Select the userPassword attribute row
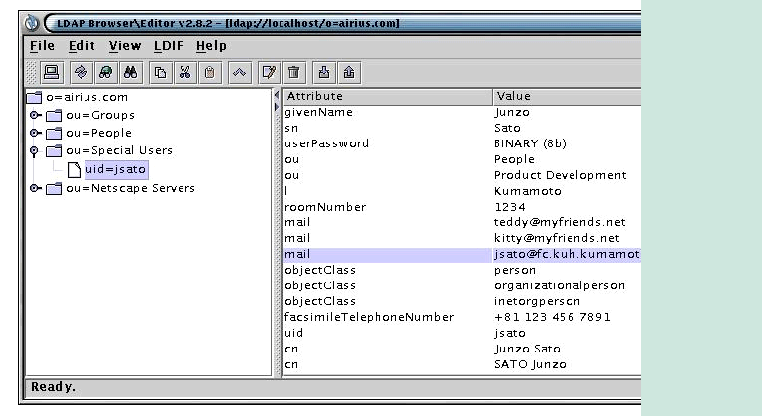762x416 pixels. point(462,143)
